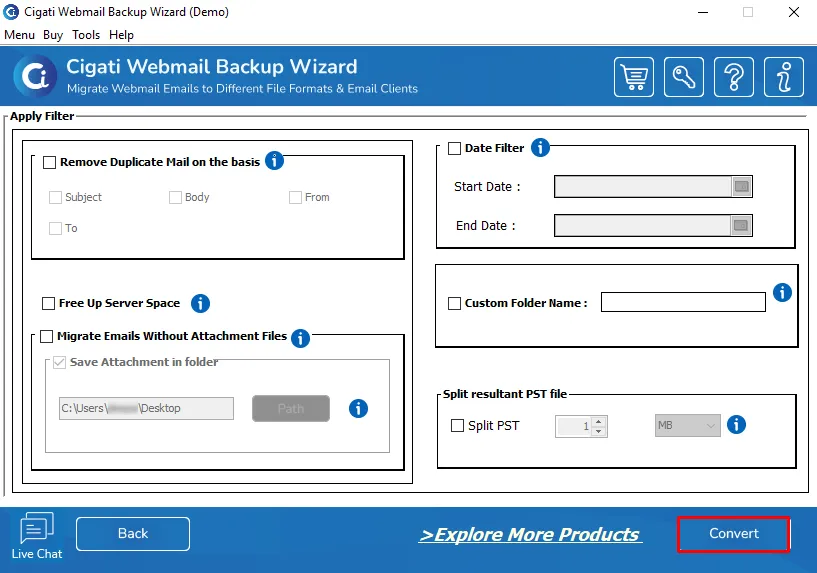This screenshot has height=573, width=817.
Task: Click the key activation icon
Action: 684,77
